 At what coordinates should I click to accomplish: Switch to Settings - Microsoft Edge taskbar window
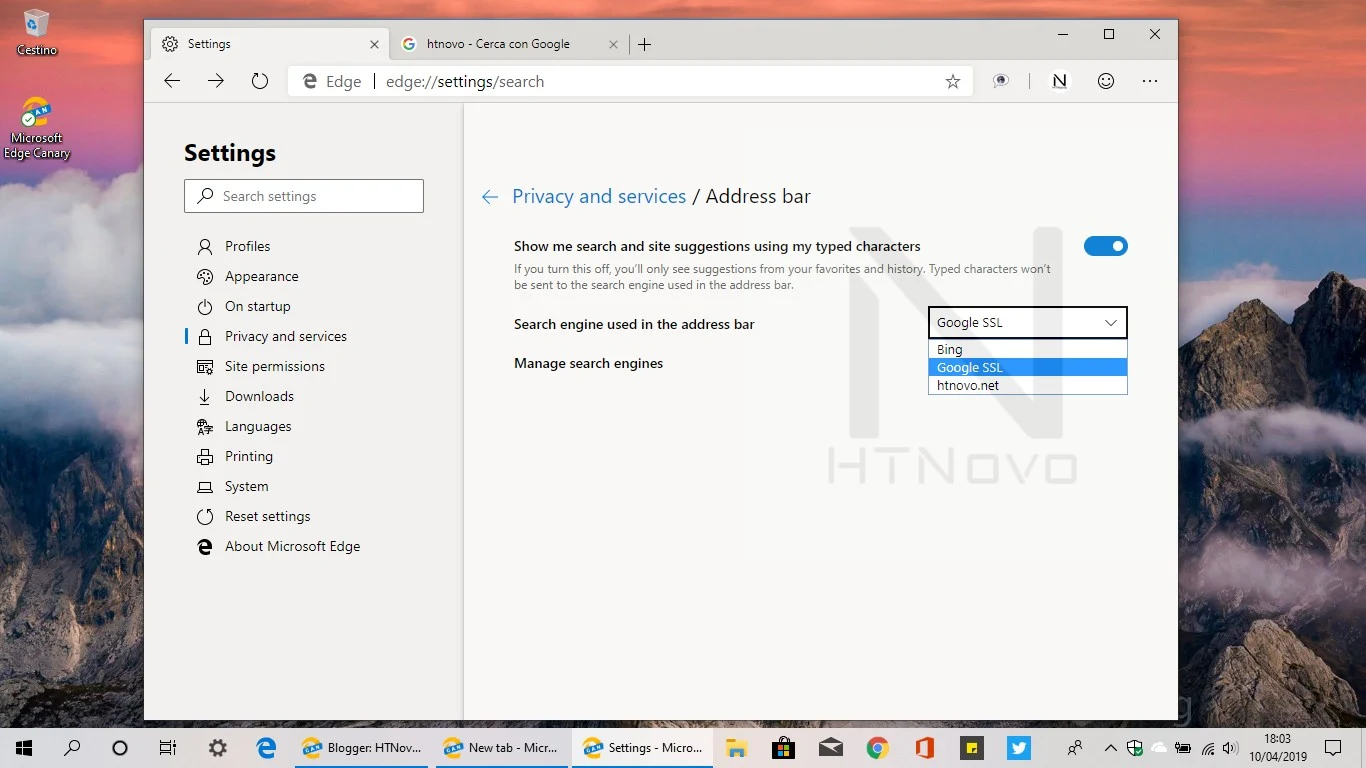coord(643,747)
